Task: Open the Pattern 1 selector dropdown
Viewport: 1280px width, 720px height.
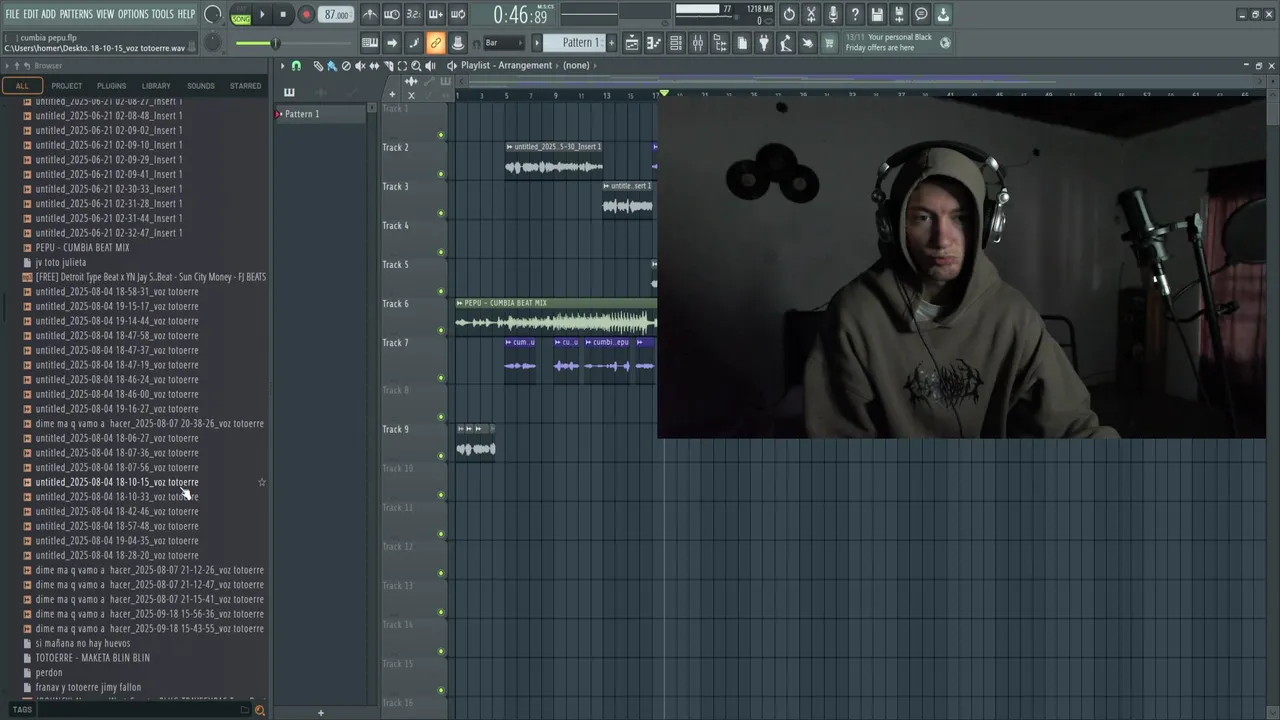Action: (574, 42)
